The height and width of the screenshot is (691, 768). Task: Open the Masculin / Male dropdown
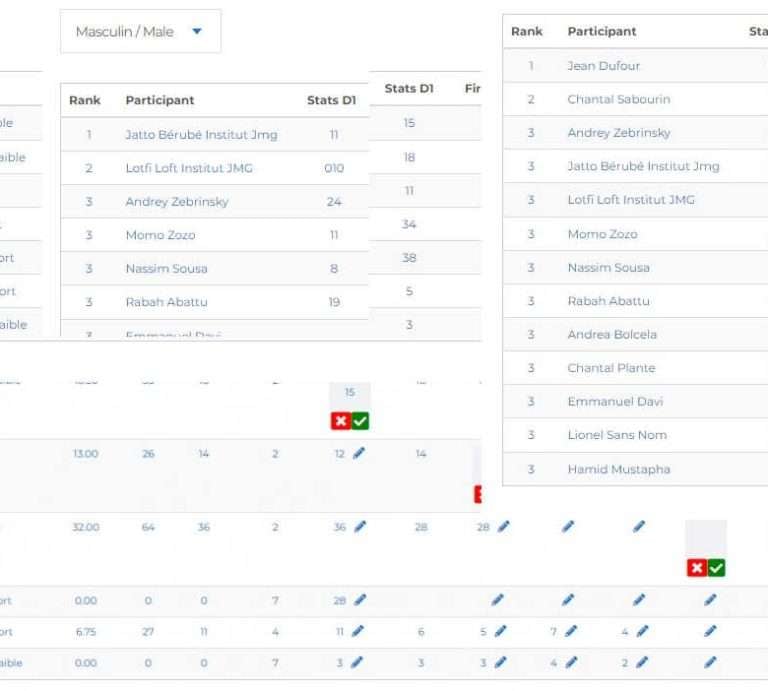[x=140, y=32]
